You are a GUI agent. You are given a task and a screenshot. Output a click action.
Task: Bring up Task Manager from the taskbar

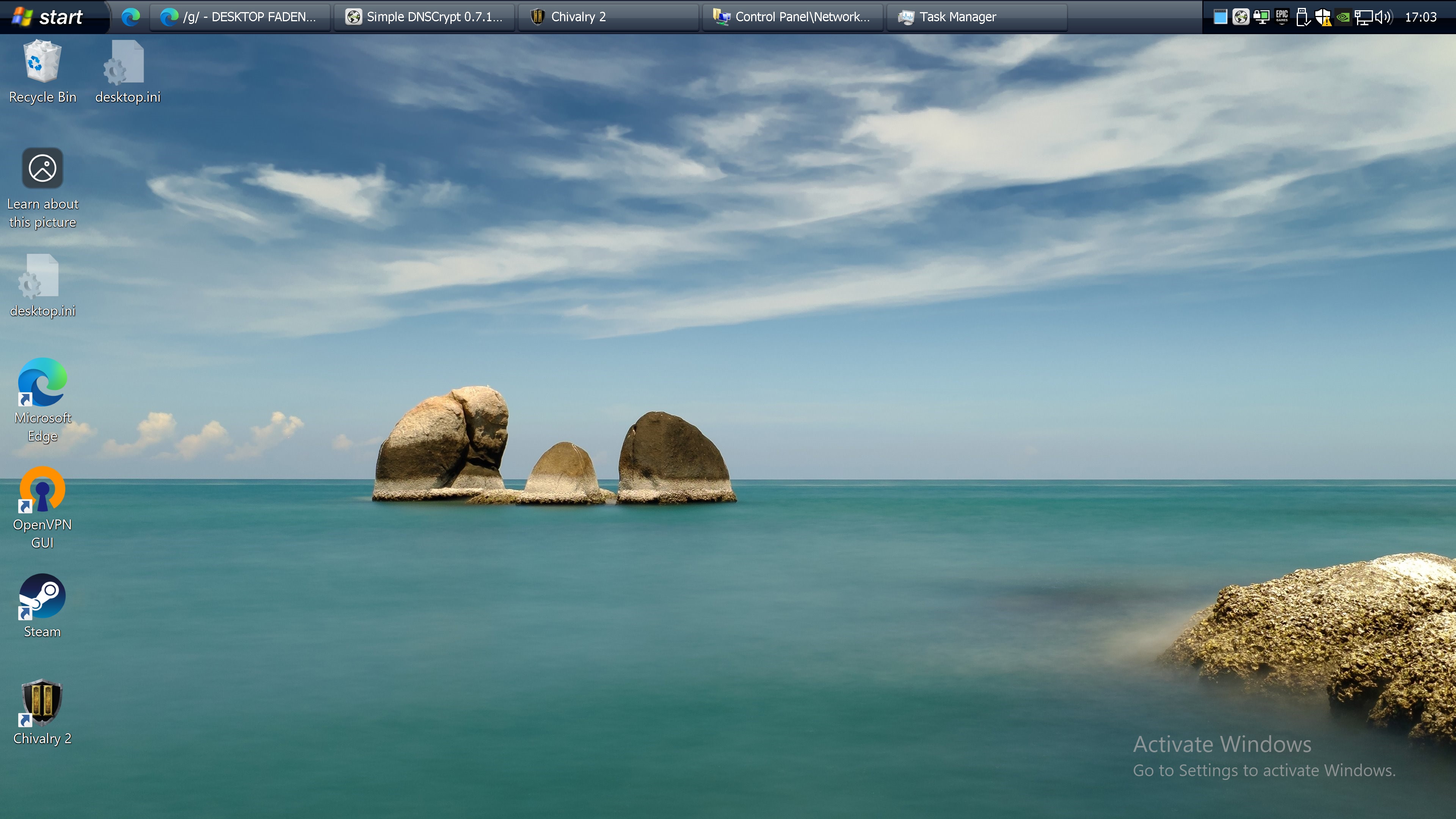[x=977, y=17]
